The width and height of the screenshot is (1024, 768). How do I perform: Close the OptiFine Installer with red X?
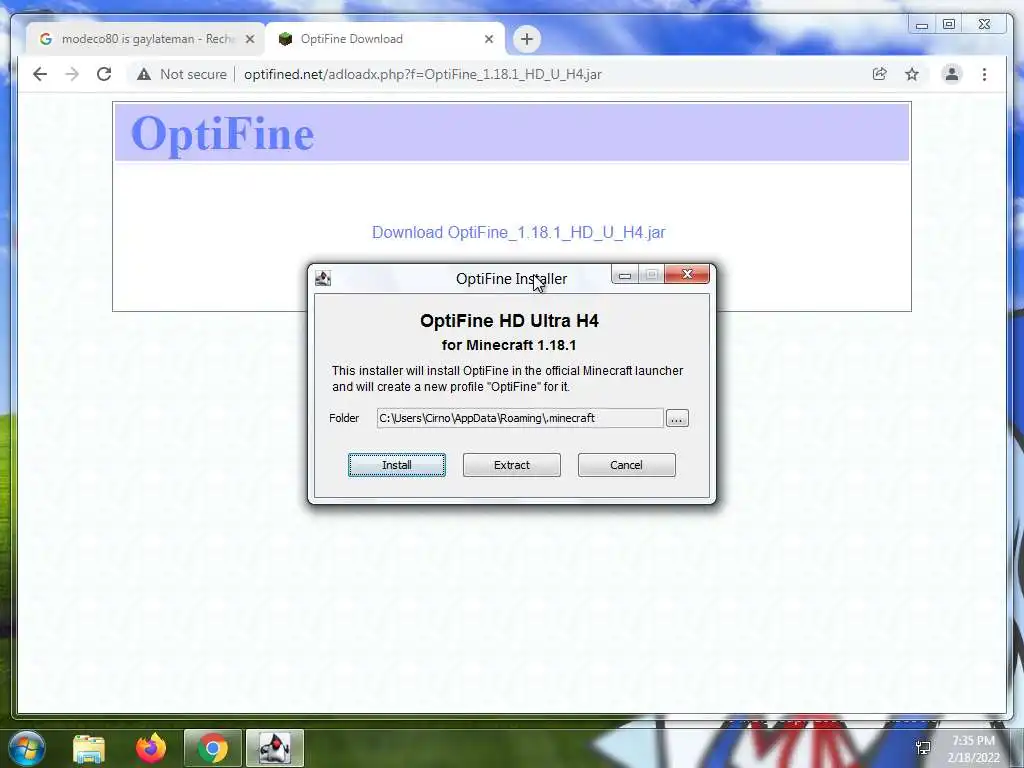[x=686, y=274]
